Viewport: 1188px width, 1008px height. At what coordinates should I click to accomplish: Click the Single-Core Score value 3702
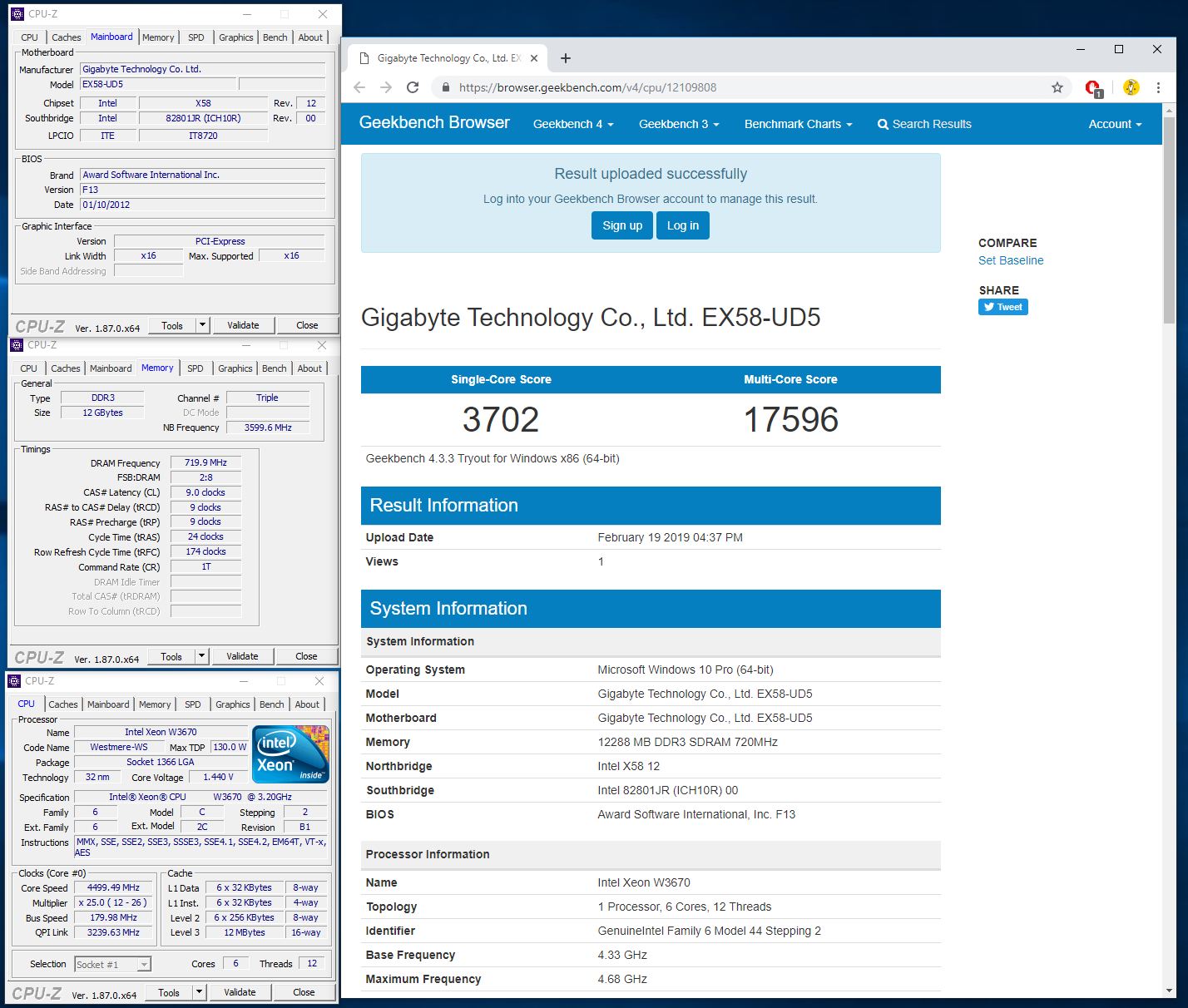[x=501, y=419]
